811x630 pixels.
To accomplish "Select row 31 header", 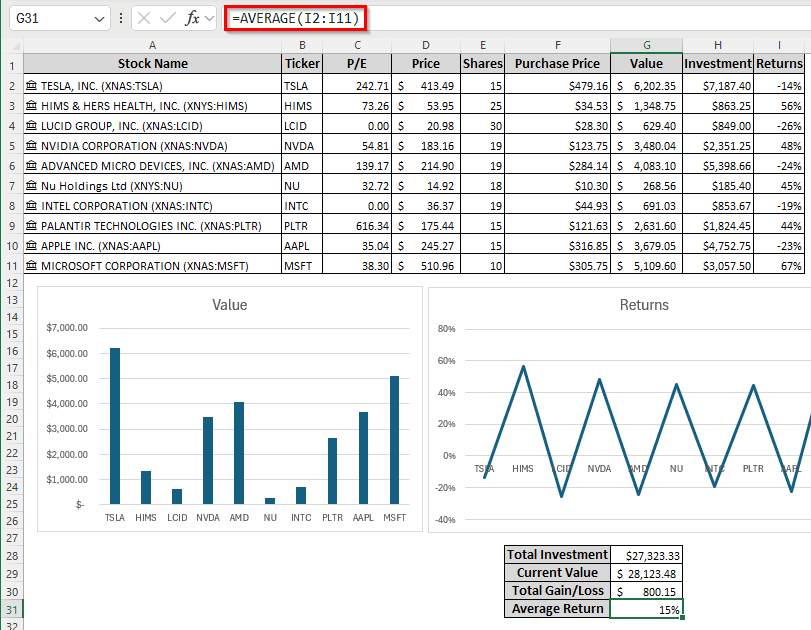I will [x=14, y=609].
